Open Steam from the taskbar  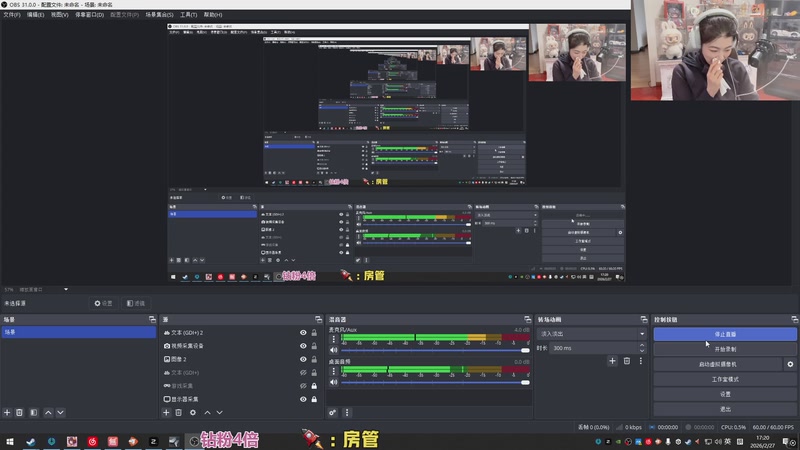tap(31, 441)
